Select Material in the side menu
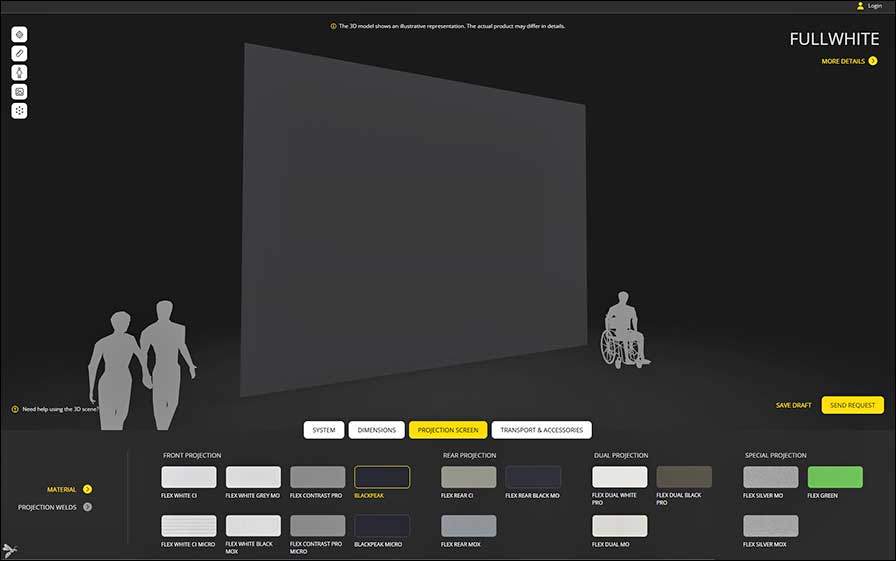The image size is (896, 561). 61,490
